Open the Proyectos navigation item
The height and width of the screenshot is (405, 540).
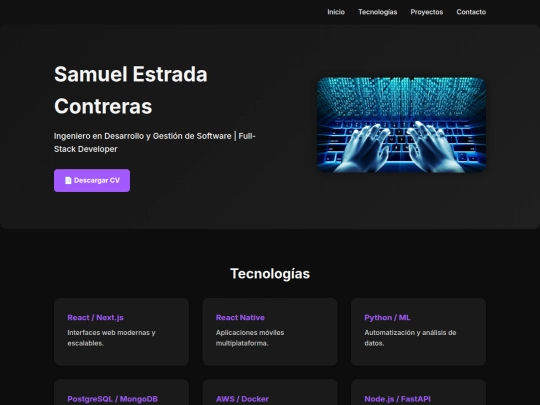click(426, 12)
